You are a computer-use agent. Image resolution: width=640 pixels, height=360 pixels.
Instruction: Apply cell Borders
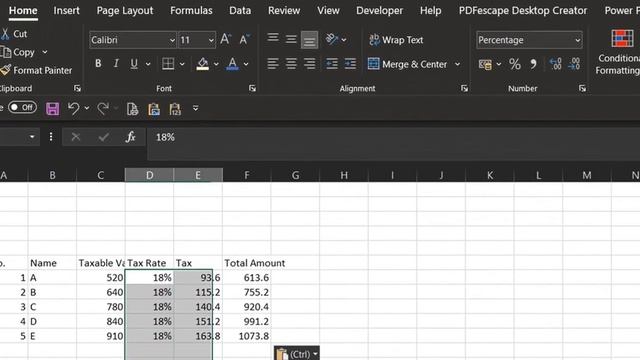(168, 64)
